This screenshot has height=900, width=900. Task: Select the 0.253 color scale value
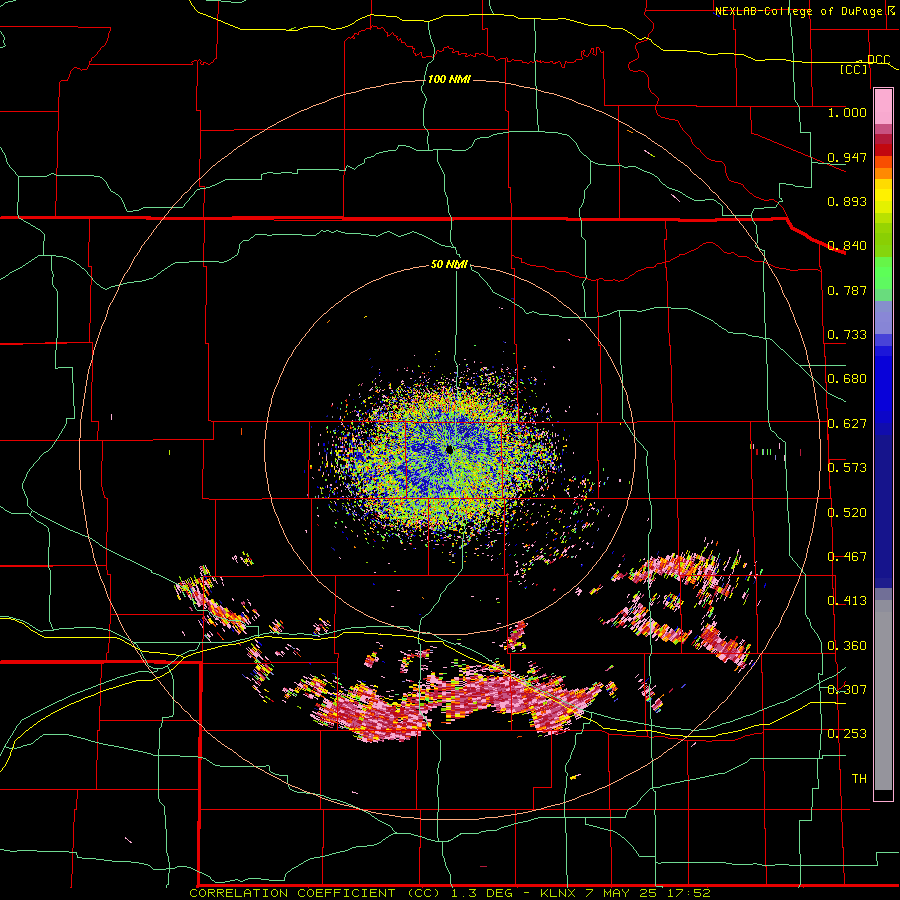pyautogui.click(x=847, y=734)
